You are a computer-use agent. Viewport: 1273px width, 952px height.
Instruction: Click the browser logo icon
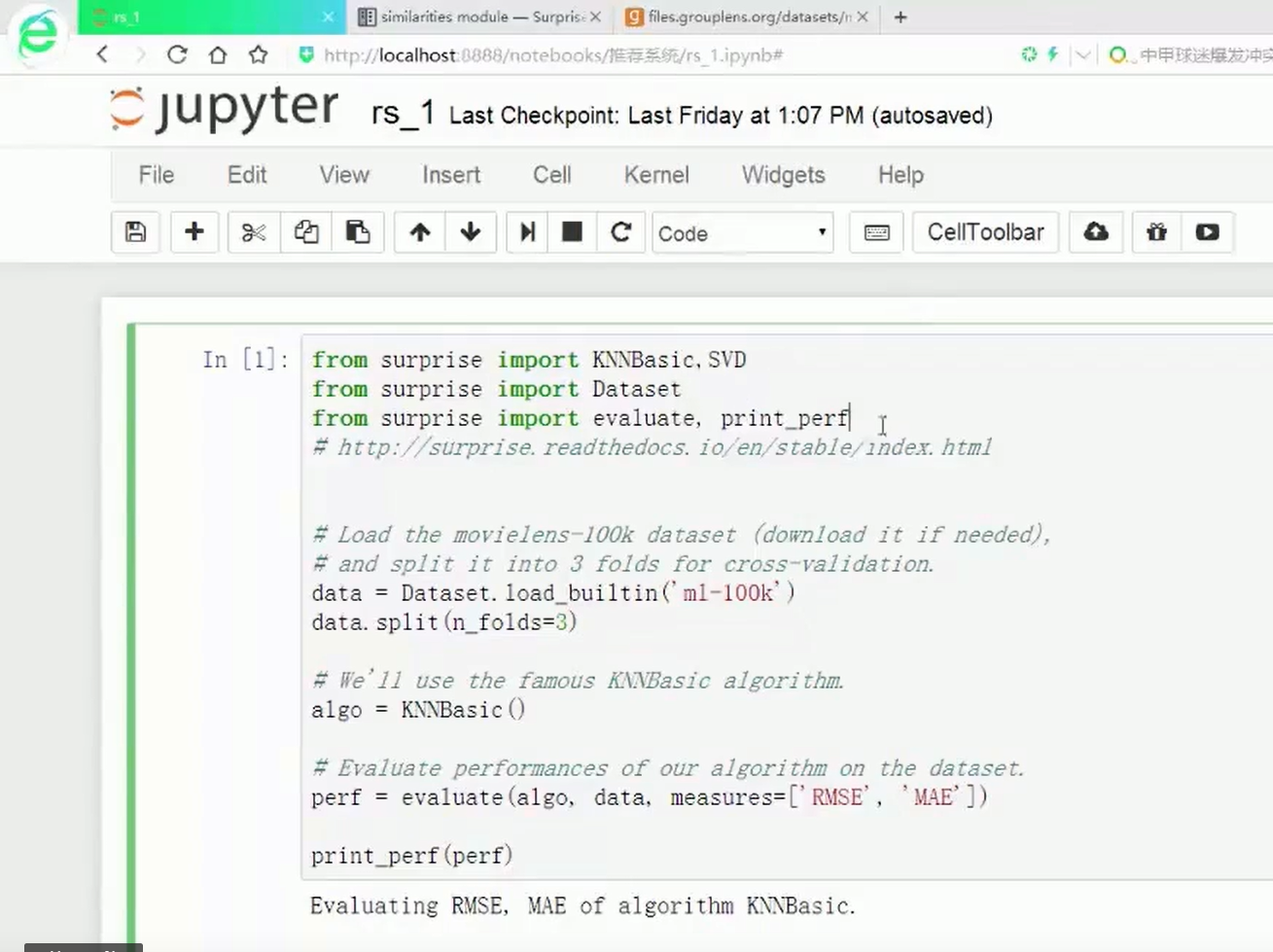click(x=38, y=35)
